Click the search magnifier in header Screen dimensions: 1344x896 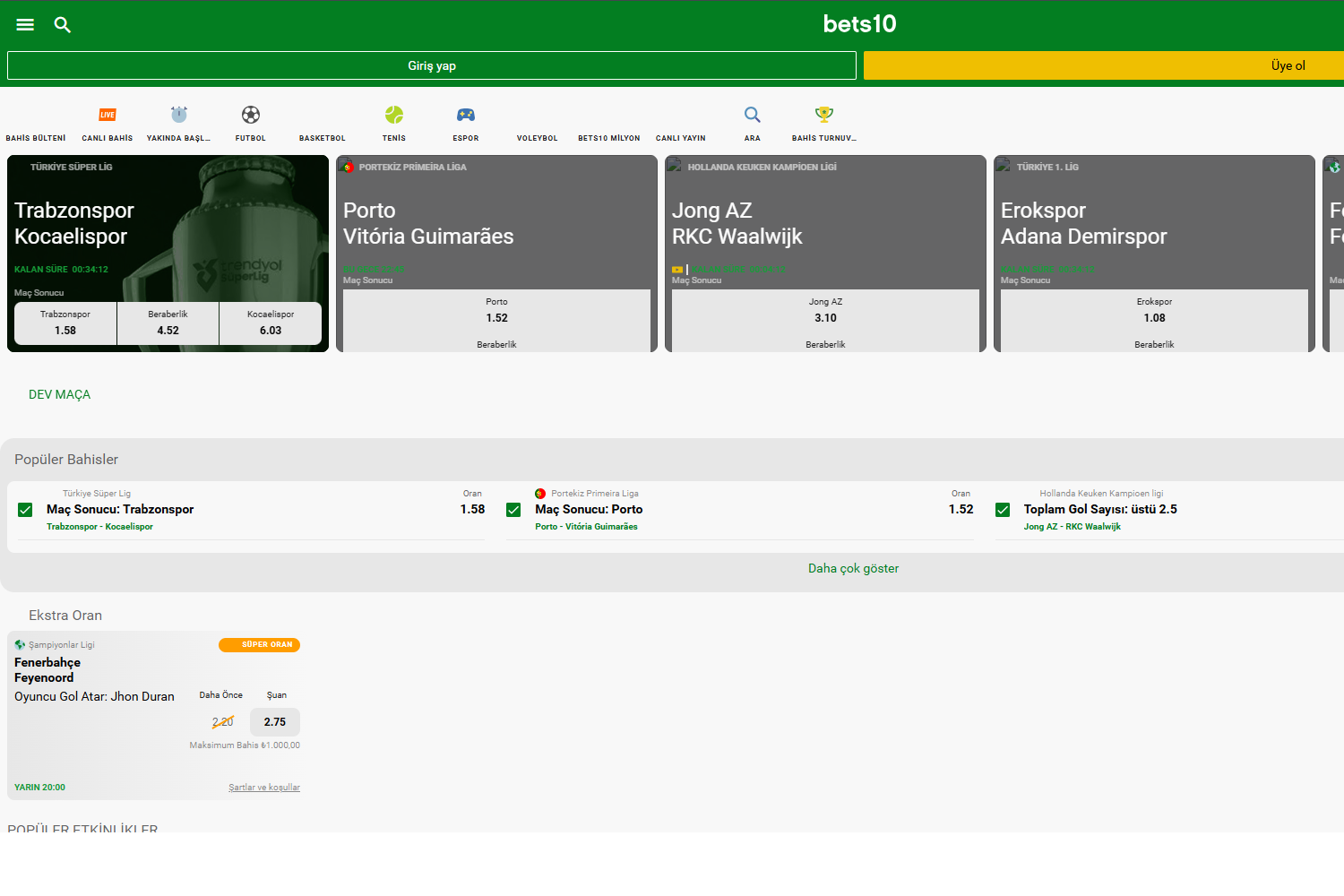click(63, 25)
